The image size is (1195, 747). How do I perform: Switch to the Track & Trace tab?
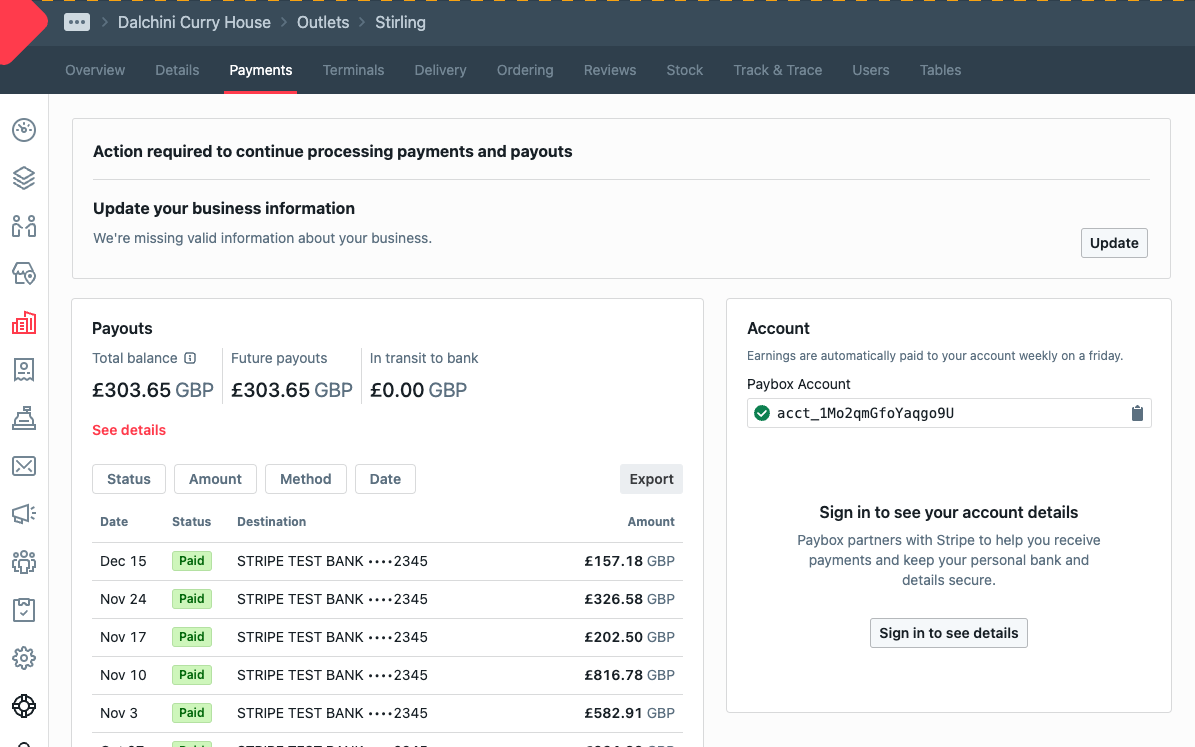777,70
